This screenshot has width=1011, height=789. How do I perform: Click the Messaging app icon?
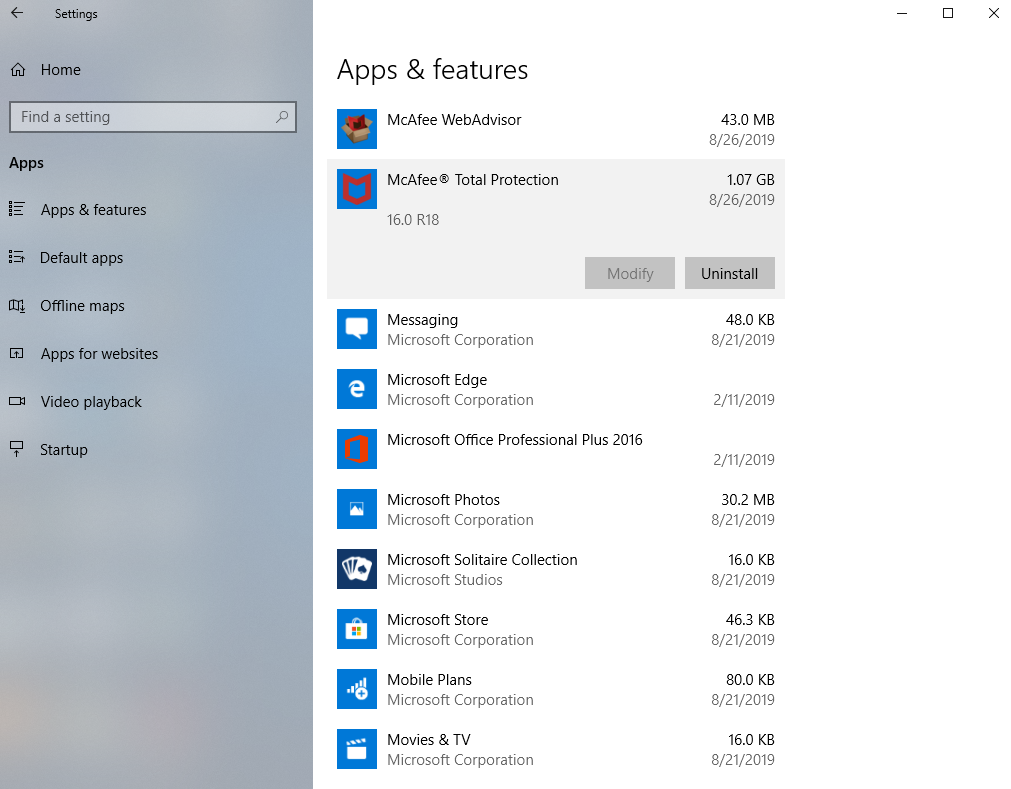(357, 329)
